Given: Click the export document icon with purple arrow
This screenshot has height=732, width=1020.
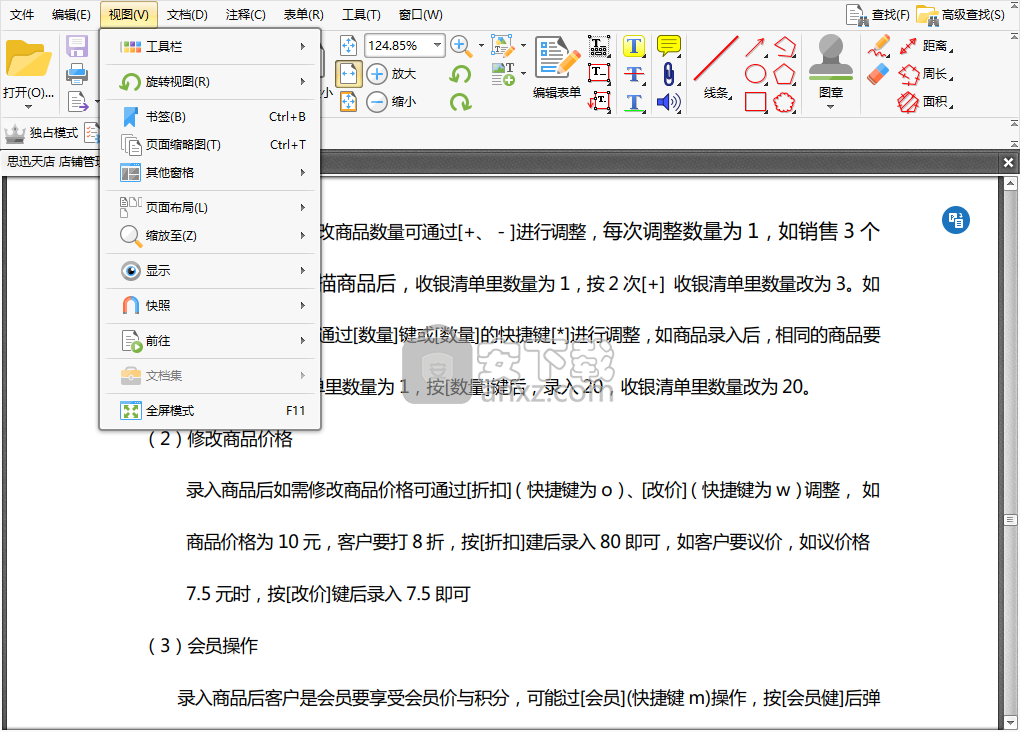Looking at the screenshot, I should 78,102.
